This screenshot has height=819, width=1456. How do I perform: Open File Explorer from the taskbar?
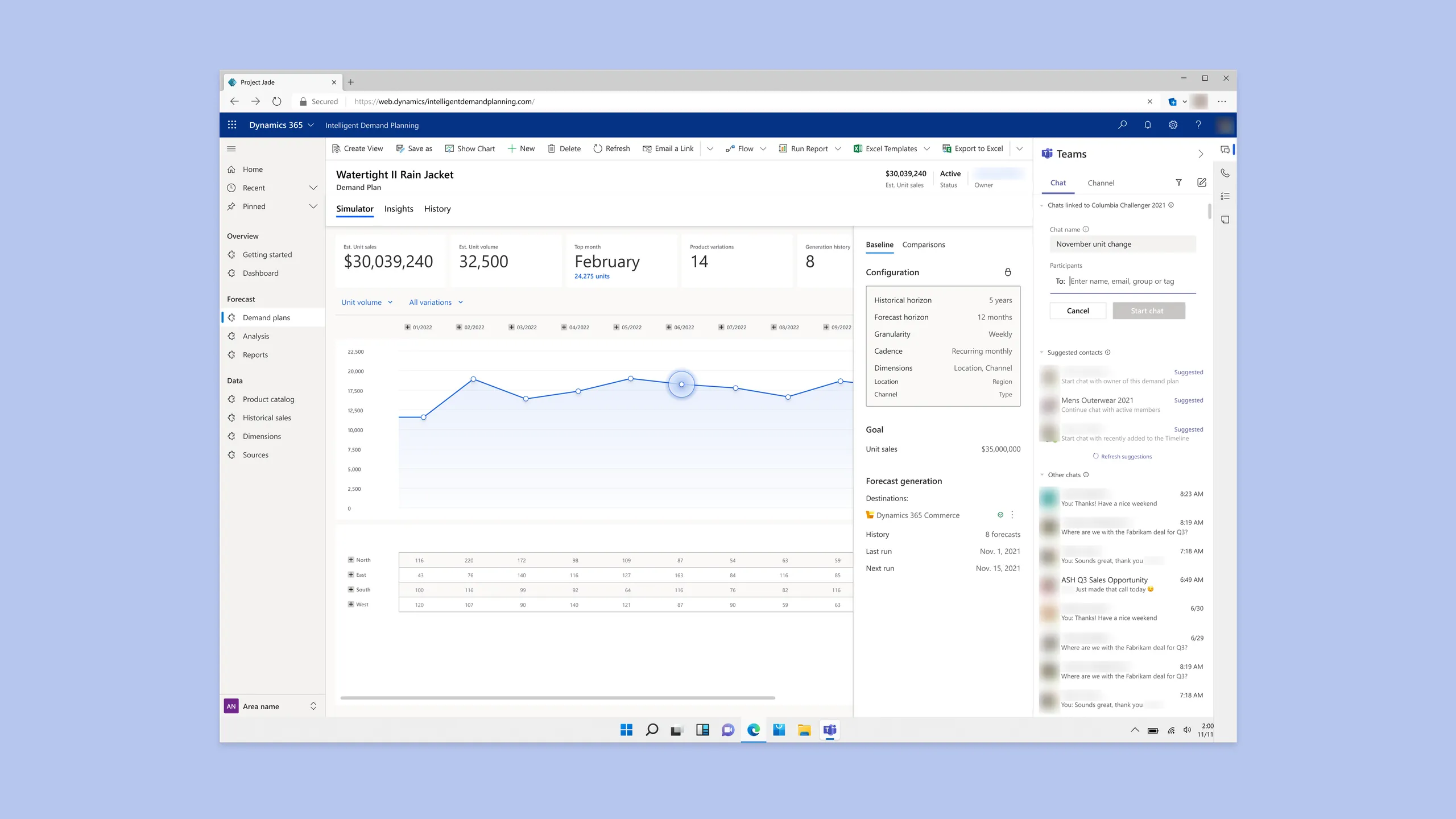804,730
